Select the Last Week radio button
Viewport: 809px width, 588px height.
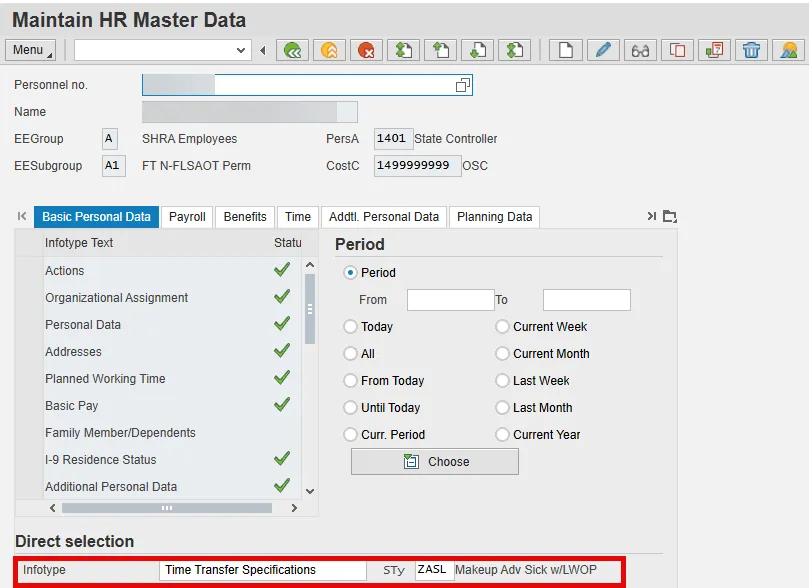pyautogui.click(x=502, y=381)
